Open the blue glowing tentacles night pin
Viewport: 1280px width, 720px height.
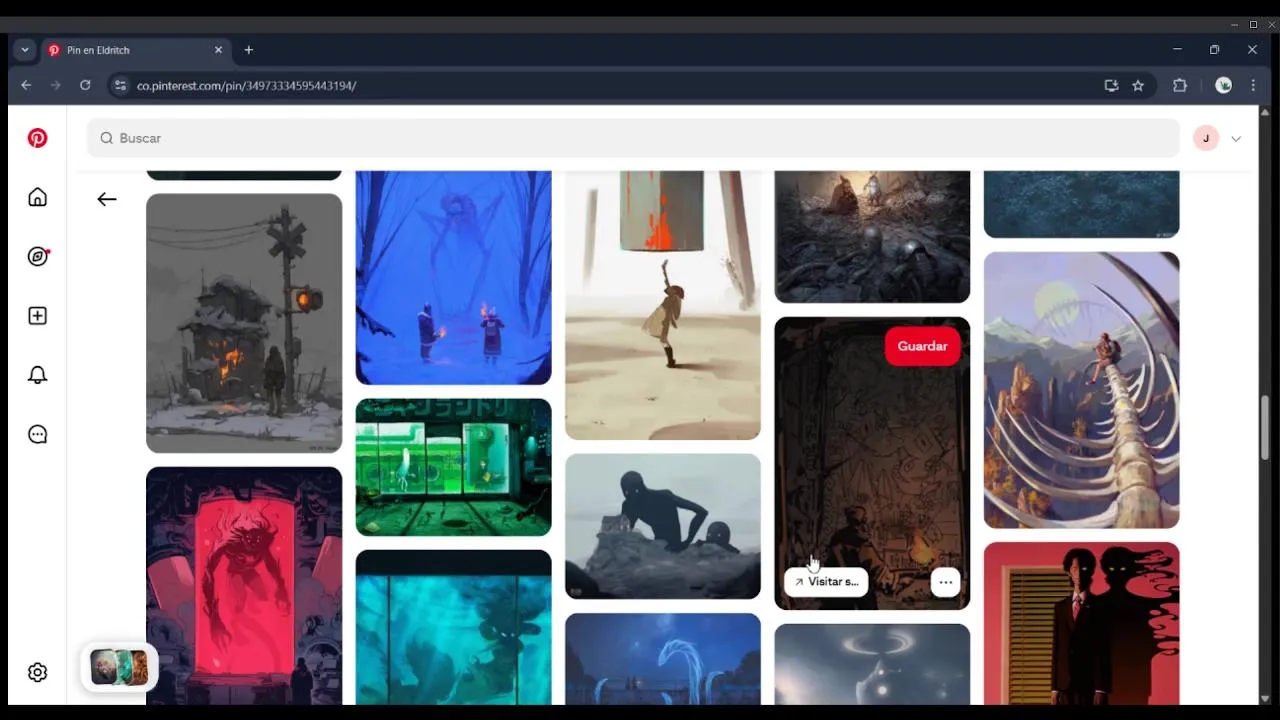coord(663,659)
